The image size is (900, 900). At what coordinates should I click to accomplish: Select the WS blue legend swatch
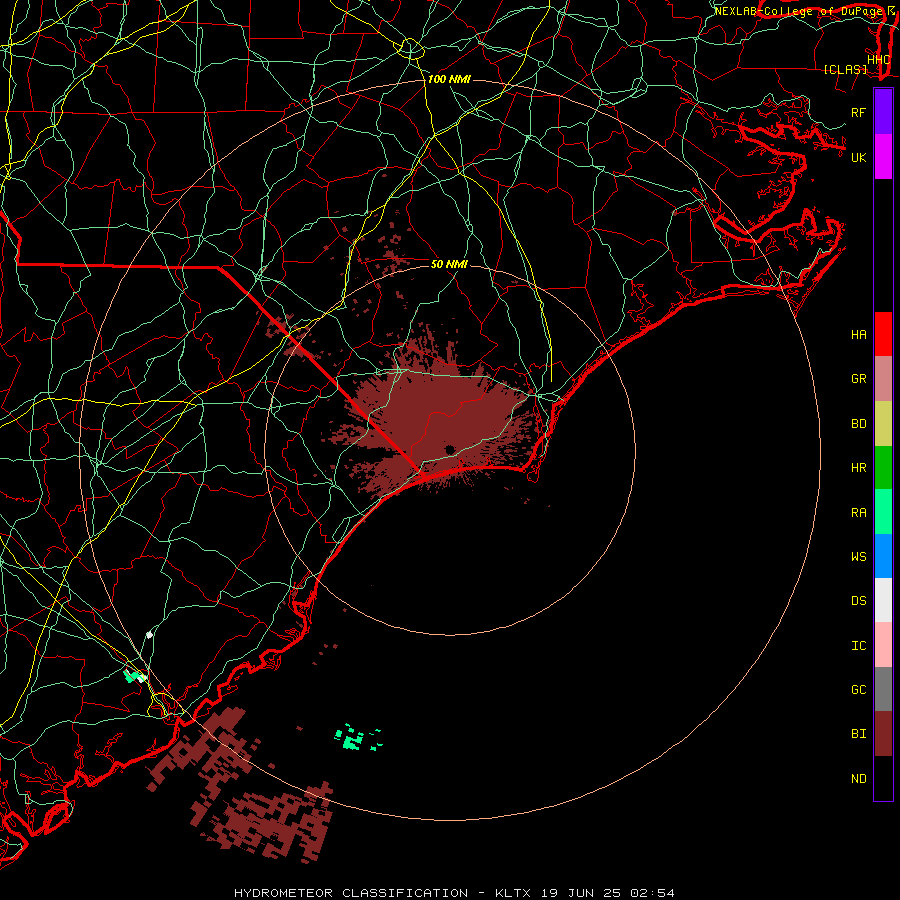click(883, 556)
